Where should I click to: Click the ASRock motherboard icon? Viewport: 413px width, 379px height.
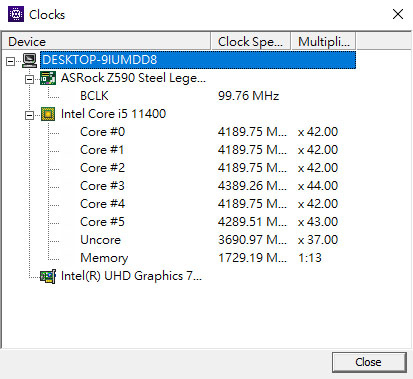click(x=48, y=78)
